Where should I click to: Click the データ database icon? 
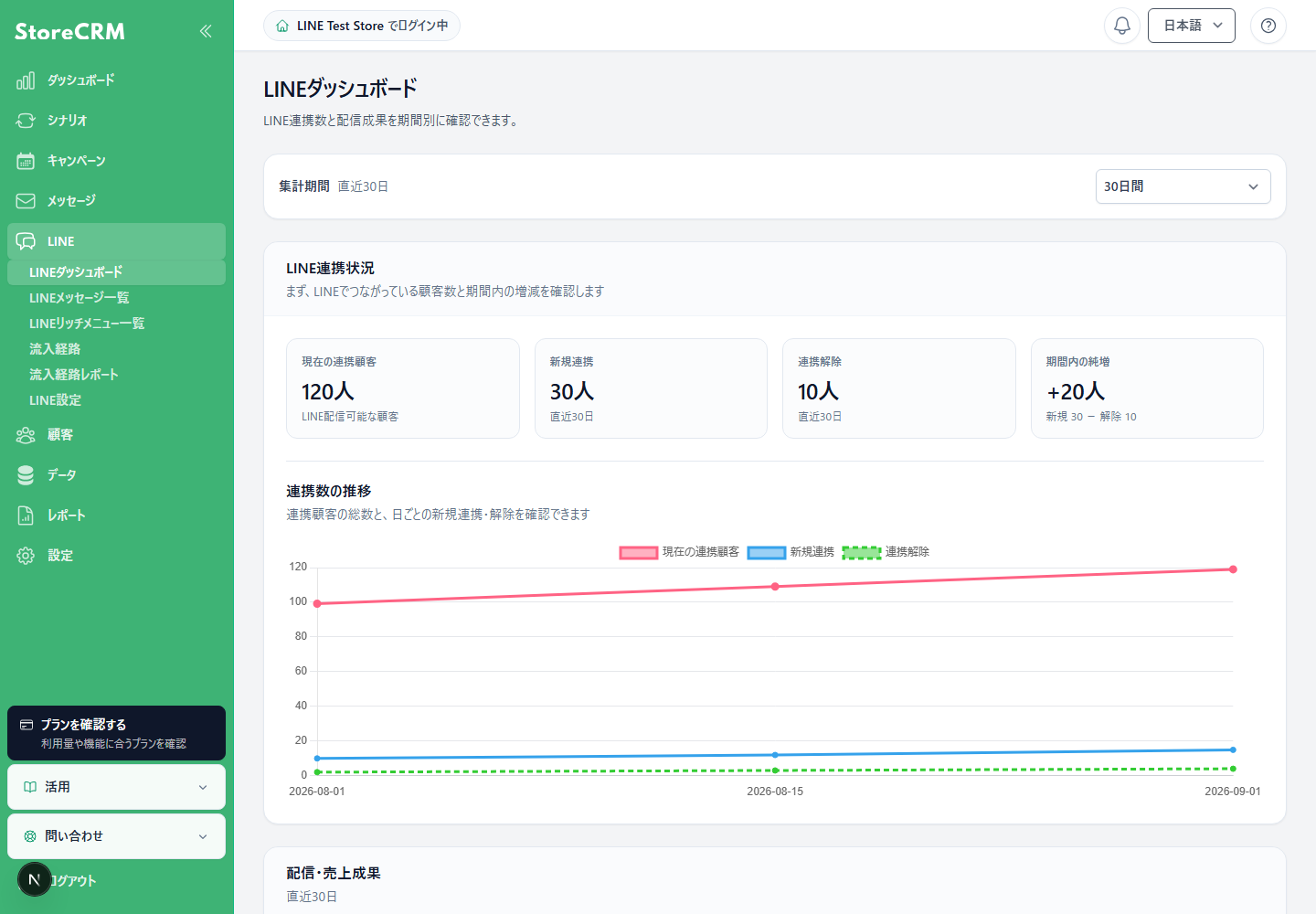[x=26, y=475]
